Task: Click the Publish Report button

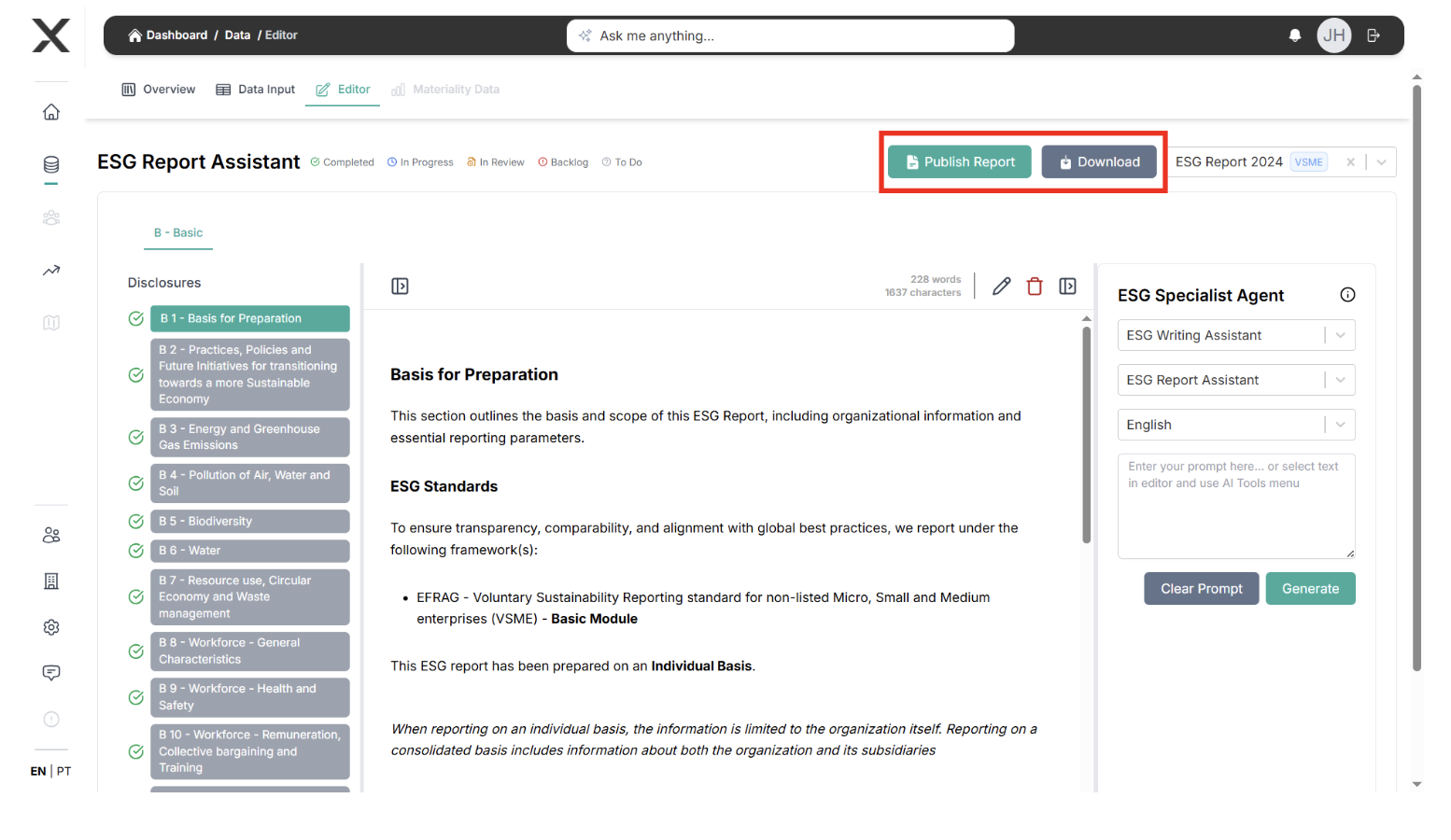Action: point(960,162)
